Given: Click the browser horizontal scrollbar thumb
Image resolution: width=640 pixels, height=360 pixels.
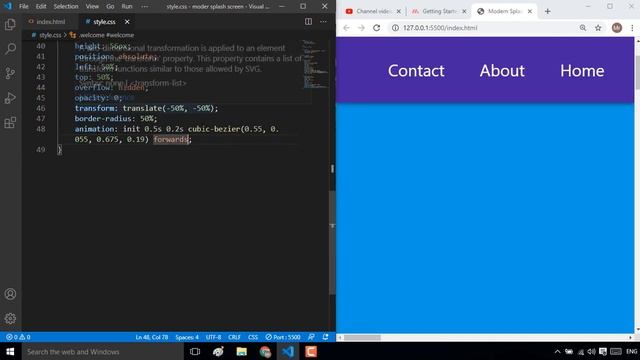Looking at the screenshot, I should (x=362, y=338).
